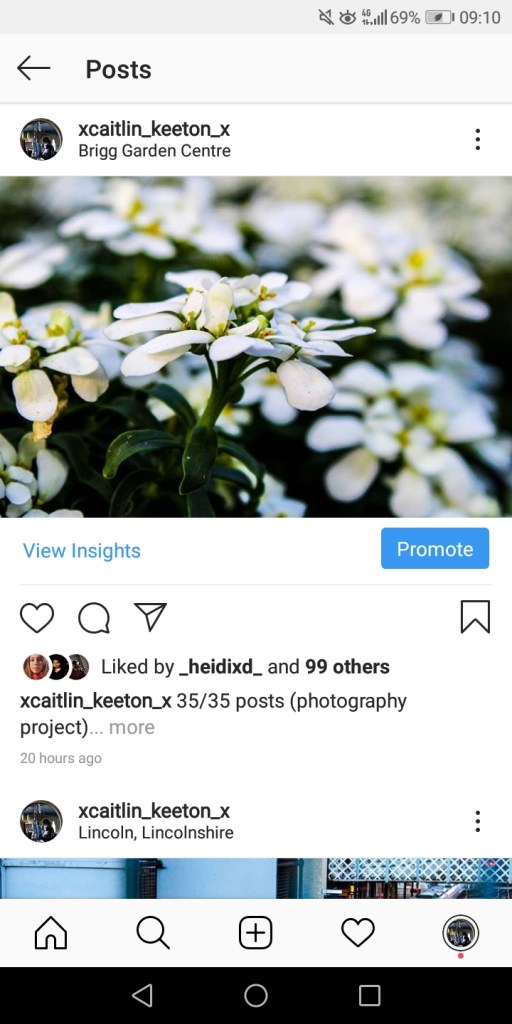Share post using paper plane icon
512x1024 pixels.
(x=150, y=617)
